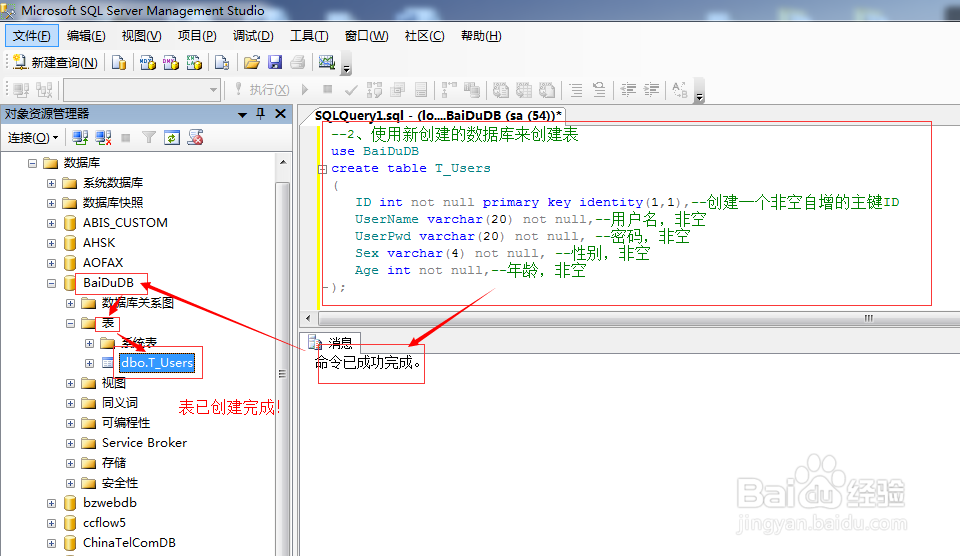Viewport: 960px width, 556px height.
Task: Open the View (视图) menu
Action: pyautogui.click(x=141, y=36)
